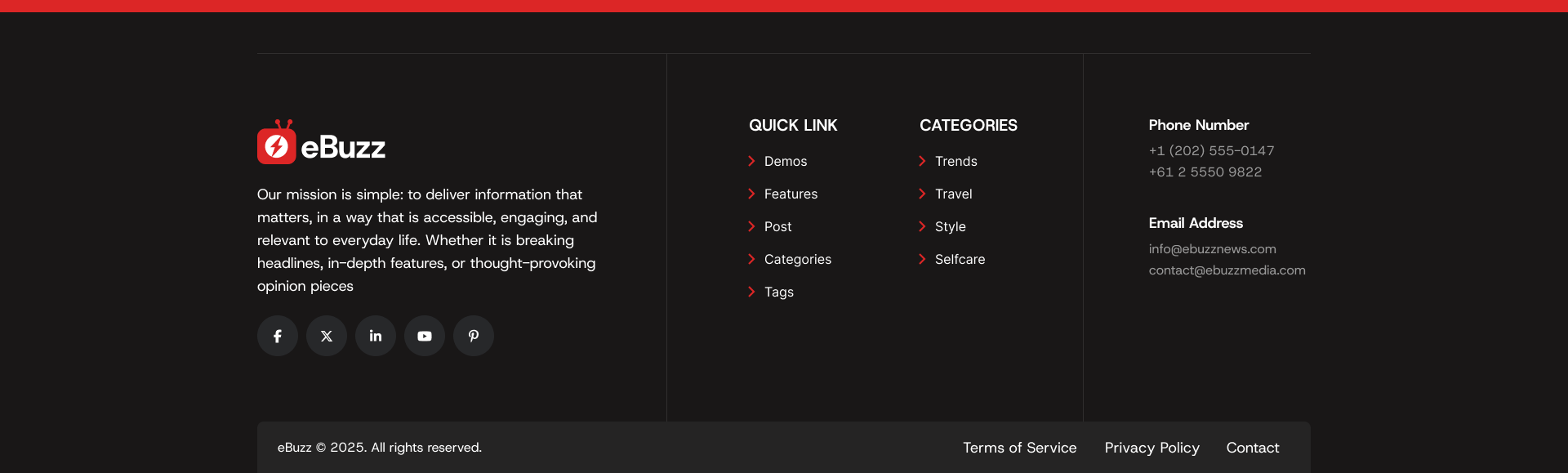
Task: Click the YouTube social icon
Action: point(425,336)
